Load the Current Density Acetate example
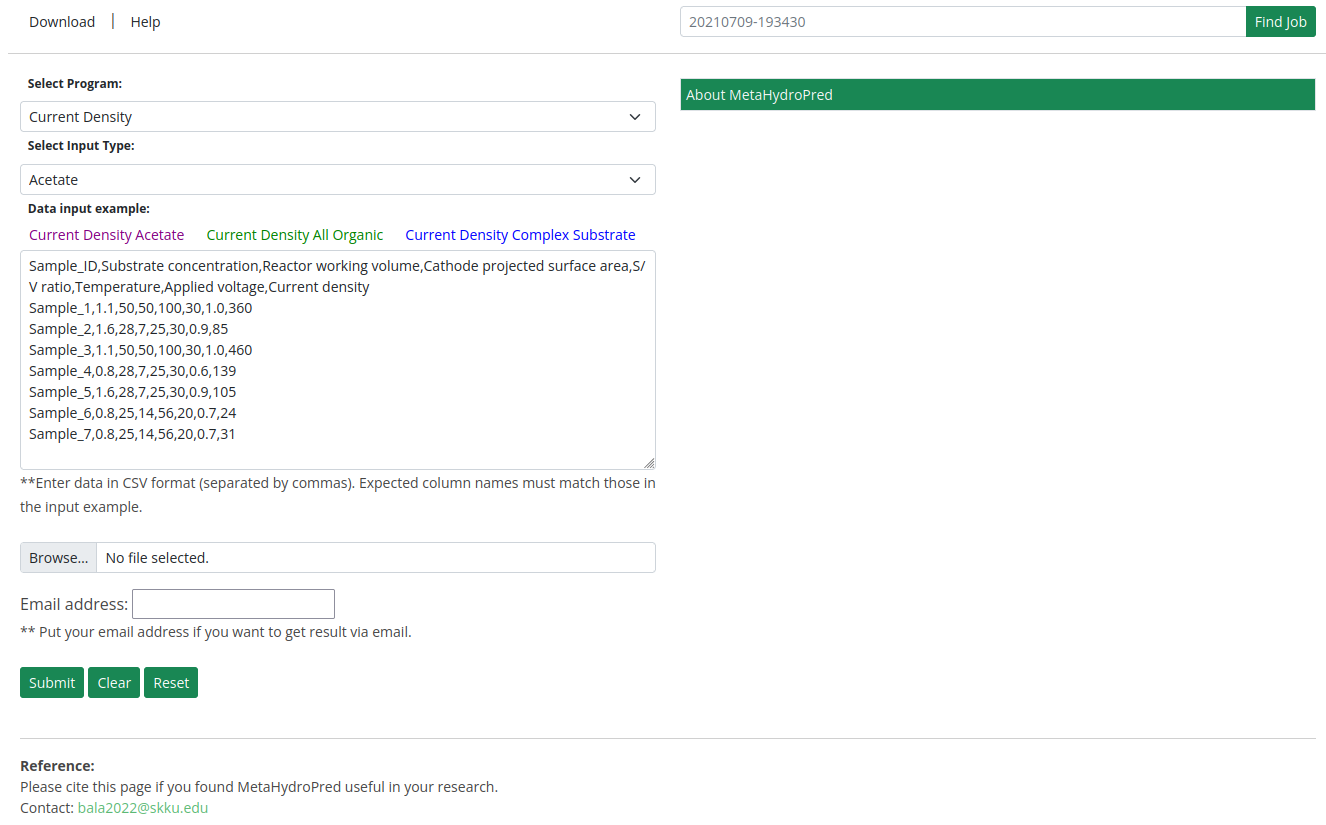 point(106,235)
